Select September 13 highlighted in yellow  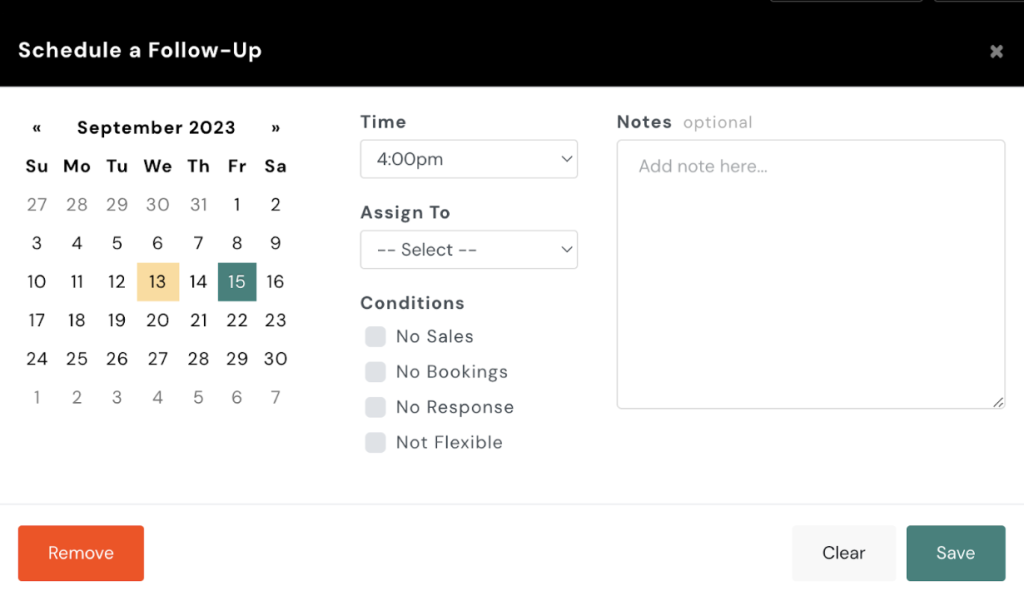tap(157, 282)
